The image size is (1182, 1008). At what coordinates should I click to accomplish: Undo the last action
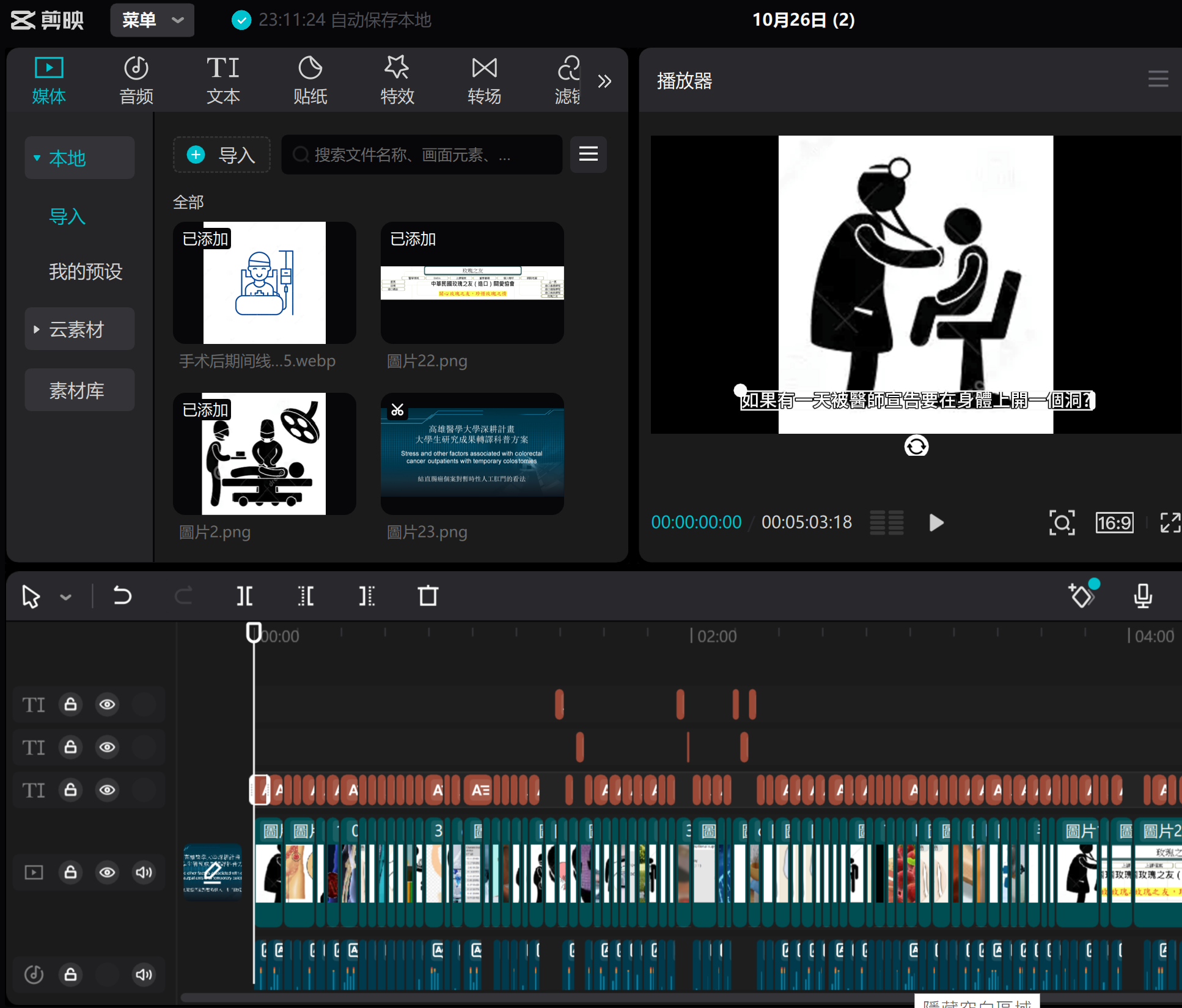click(x=122, y=596)
